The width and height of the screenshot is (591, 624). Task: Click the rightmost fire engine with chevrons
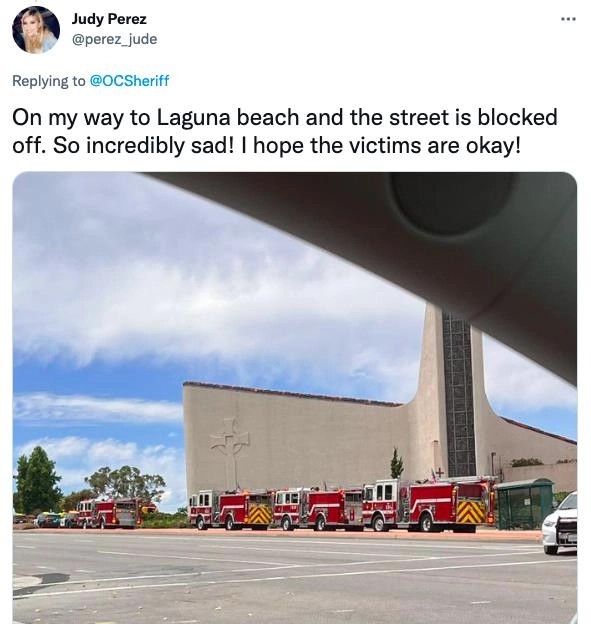pyautogui.click(x=430, y=505)
